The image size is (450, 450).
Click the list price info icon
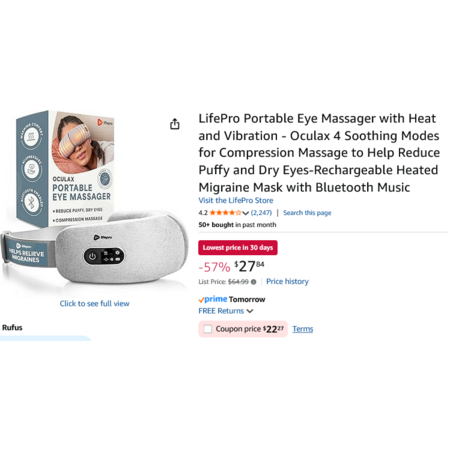click(254, 282)
